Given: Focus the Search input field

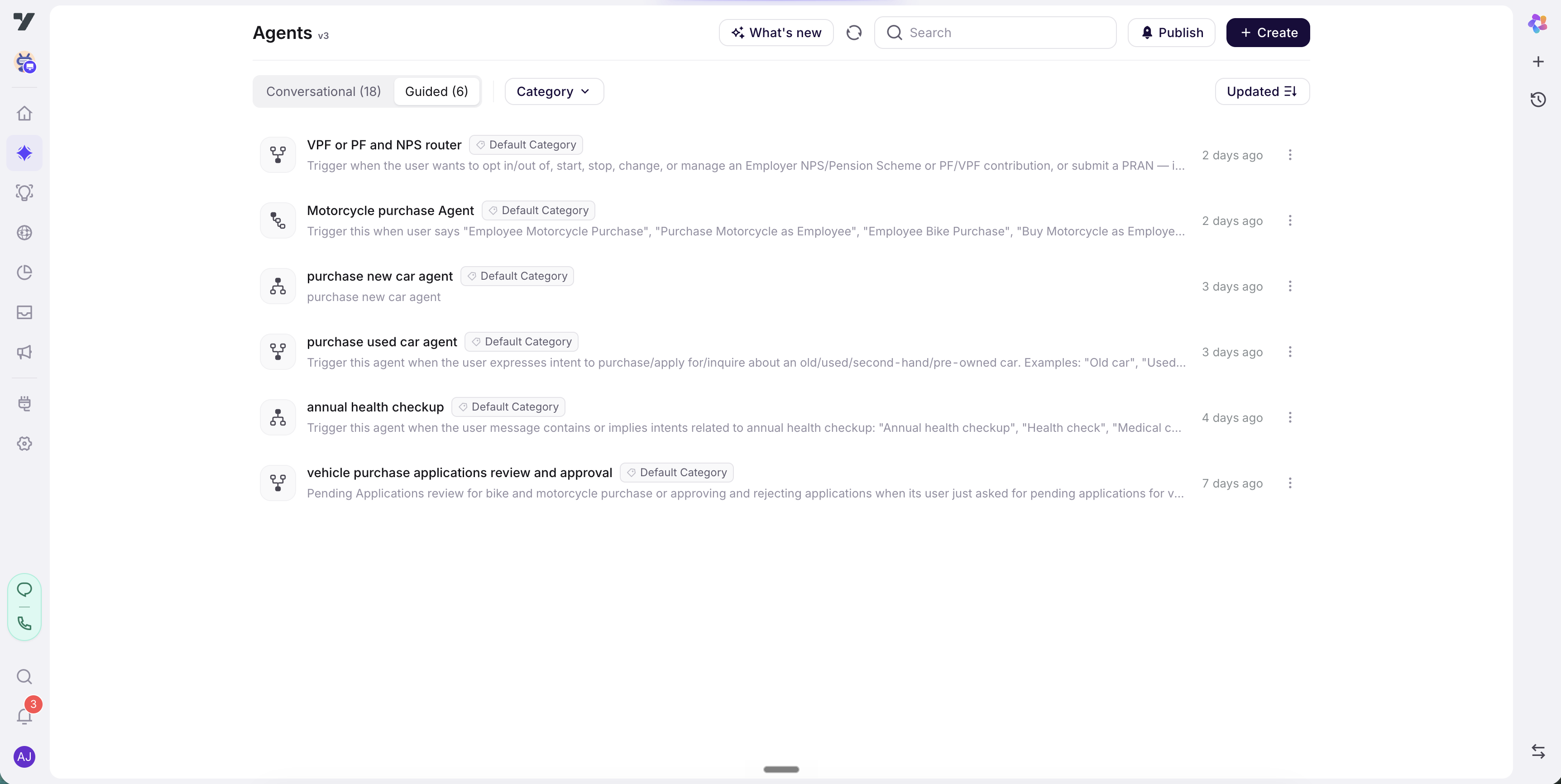Looking at the screenshot, I should 995,33.
